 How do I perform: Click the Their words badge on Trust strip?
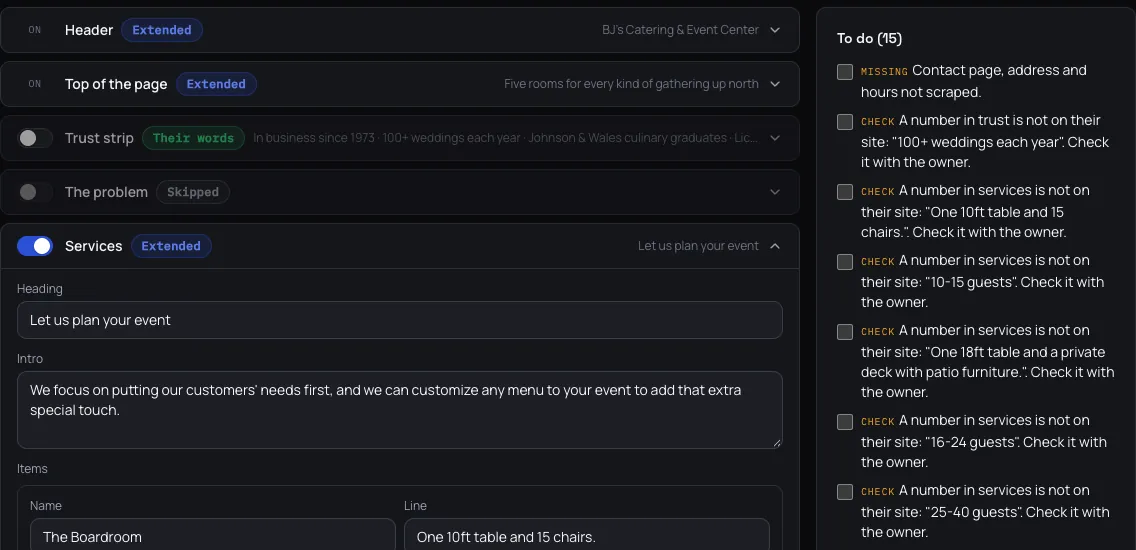click(193, 138)
